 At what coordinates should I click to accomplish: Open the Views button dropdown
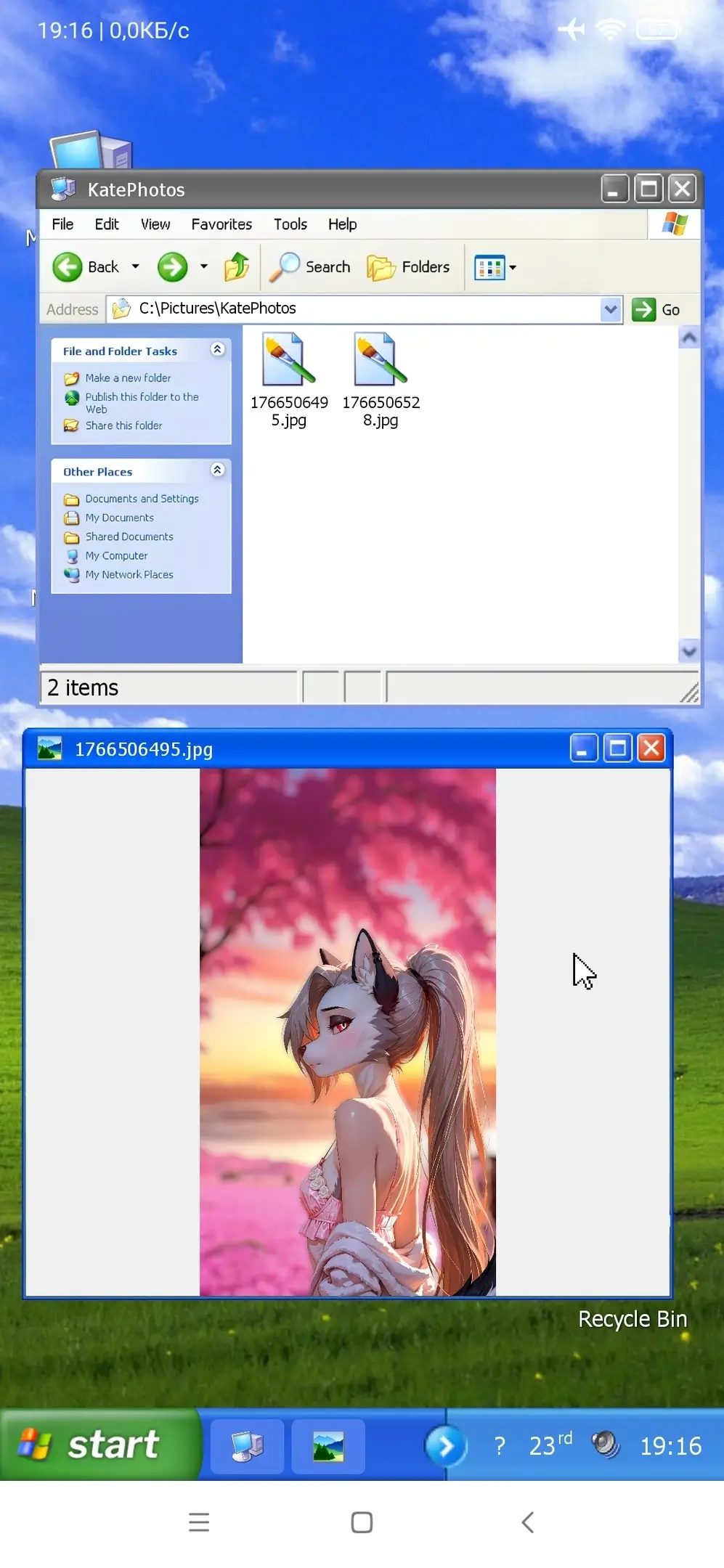[x=513, y=267]
